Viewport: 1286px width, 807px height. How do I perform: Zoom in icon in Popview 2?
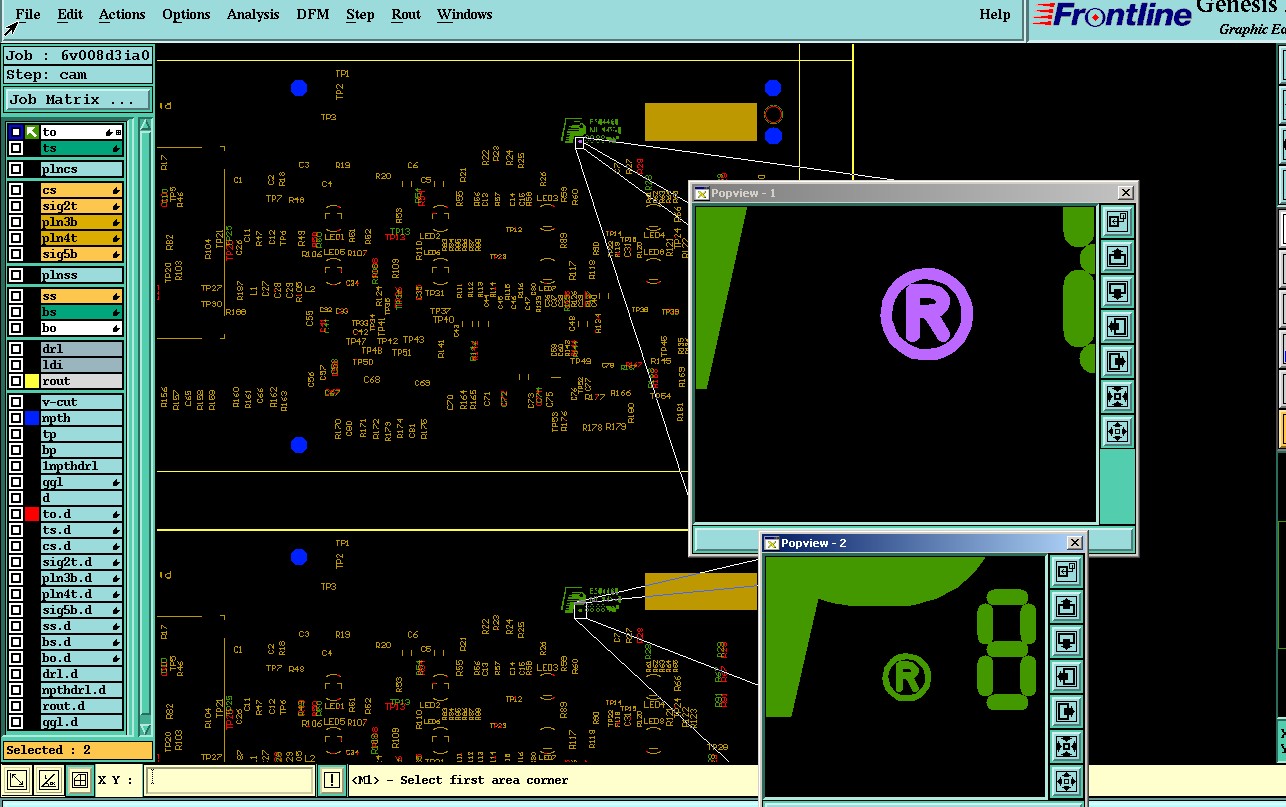click(1066, 747)
